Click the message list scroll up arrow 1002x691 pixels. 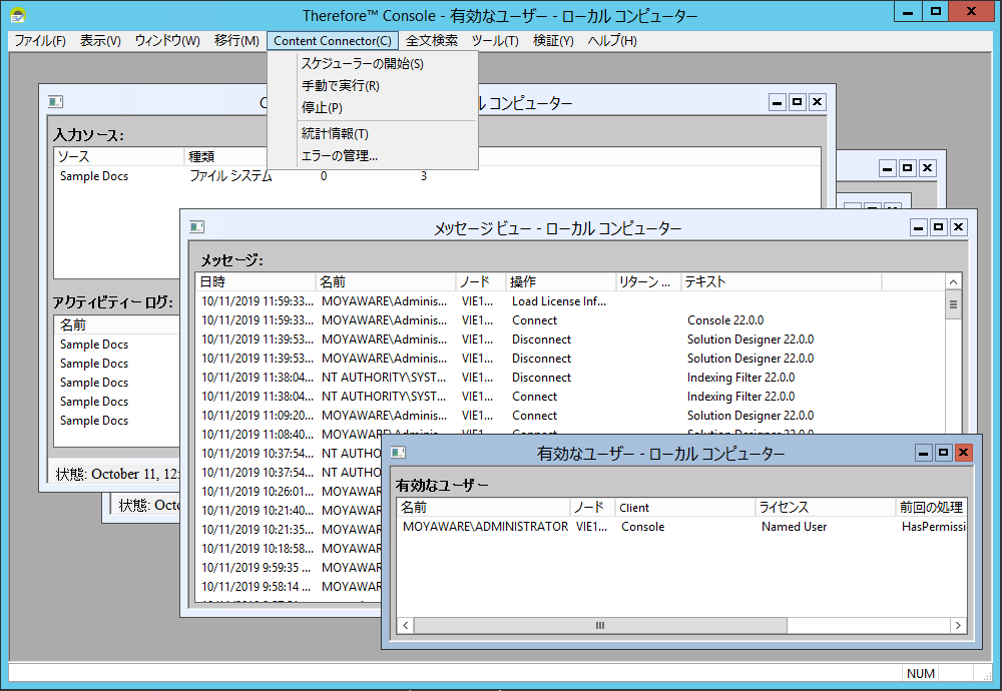click(953, 282)
